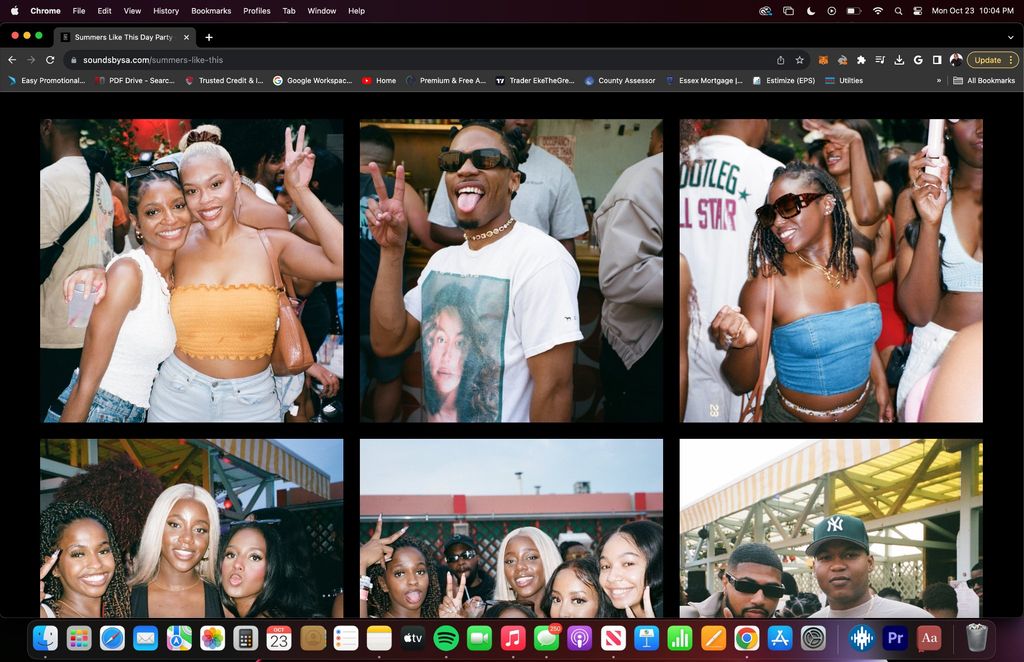Image resolution: width=1024 pixels, height=662 pixels.
Task: Launch Premiere Pro from the dock
Action: (x=895, y=638)
